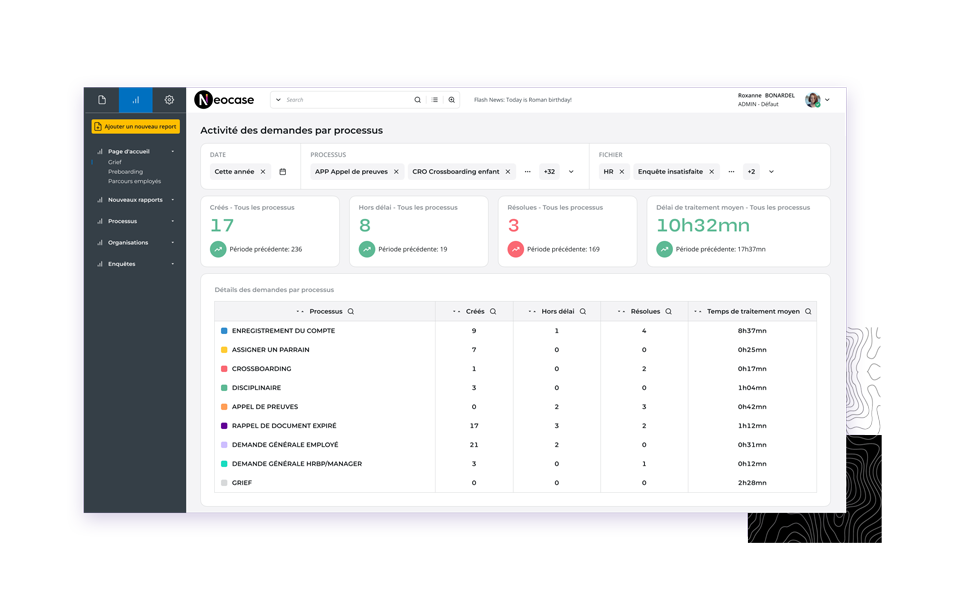Click the red Résolues trend icon
The image size is (960, 601).
pyautogui.click(x=516, y=249)
